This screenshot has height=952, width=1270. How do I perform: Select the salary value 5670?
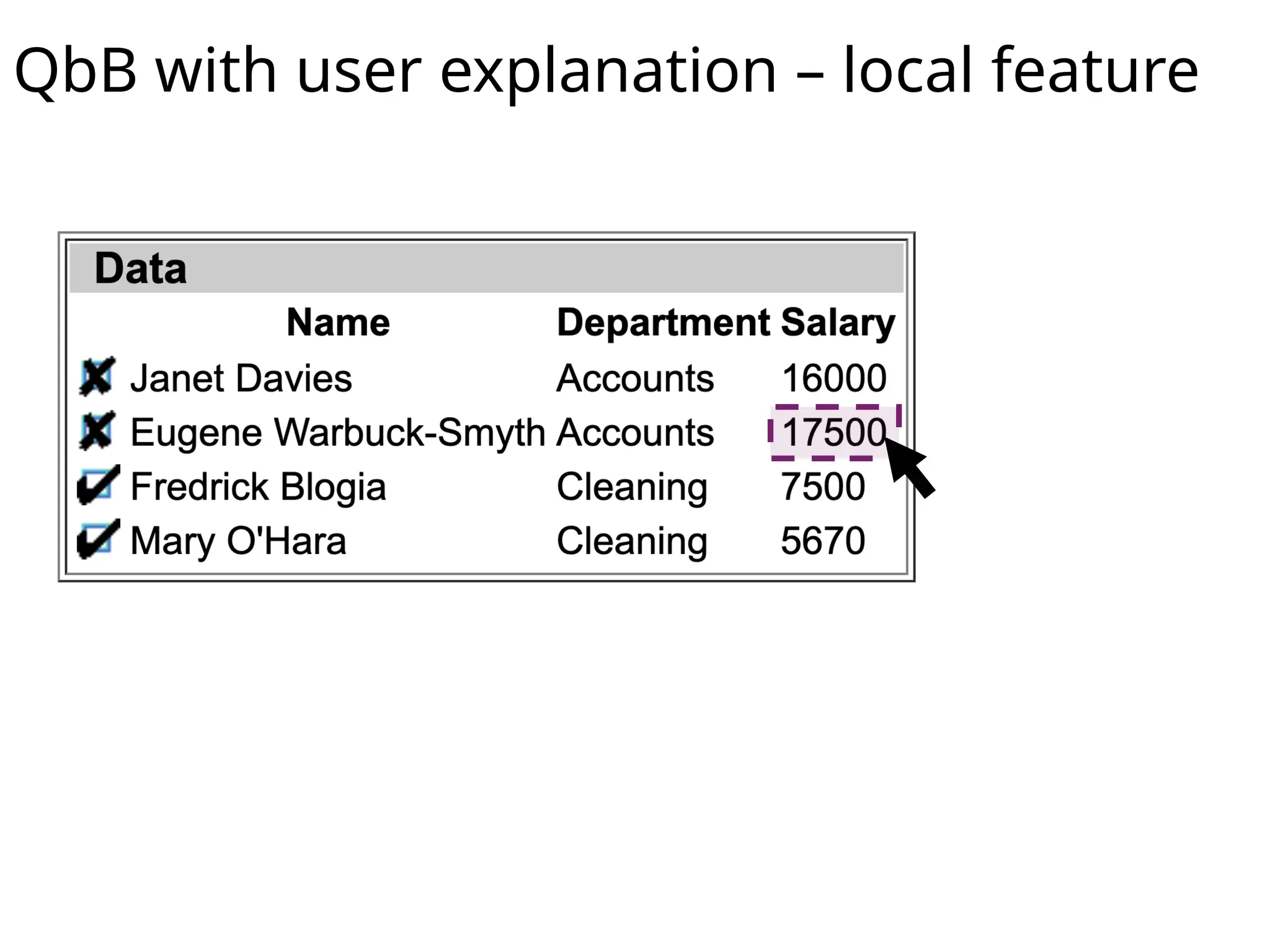(x=823, y=541)
